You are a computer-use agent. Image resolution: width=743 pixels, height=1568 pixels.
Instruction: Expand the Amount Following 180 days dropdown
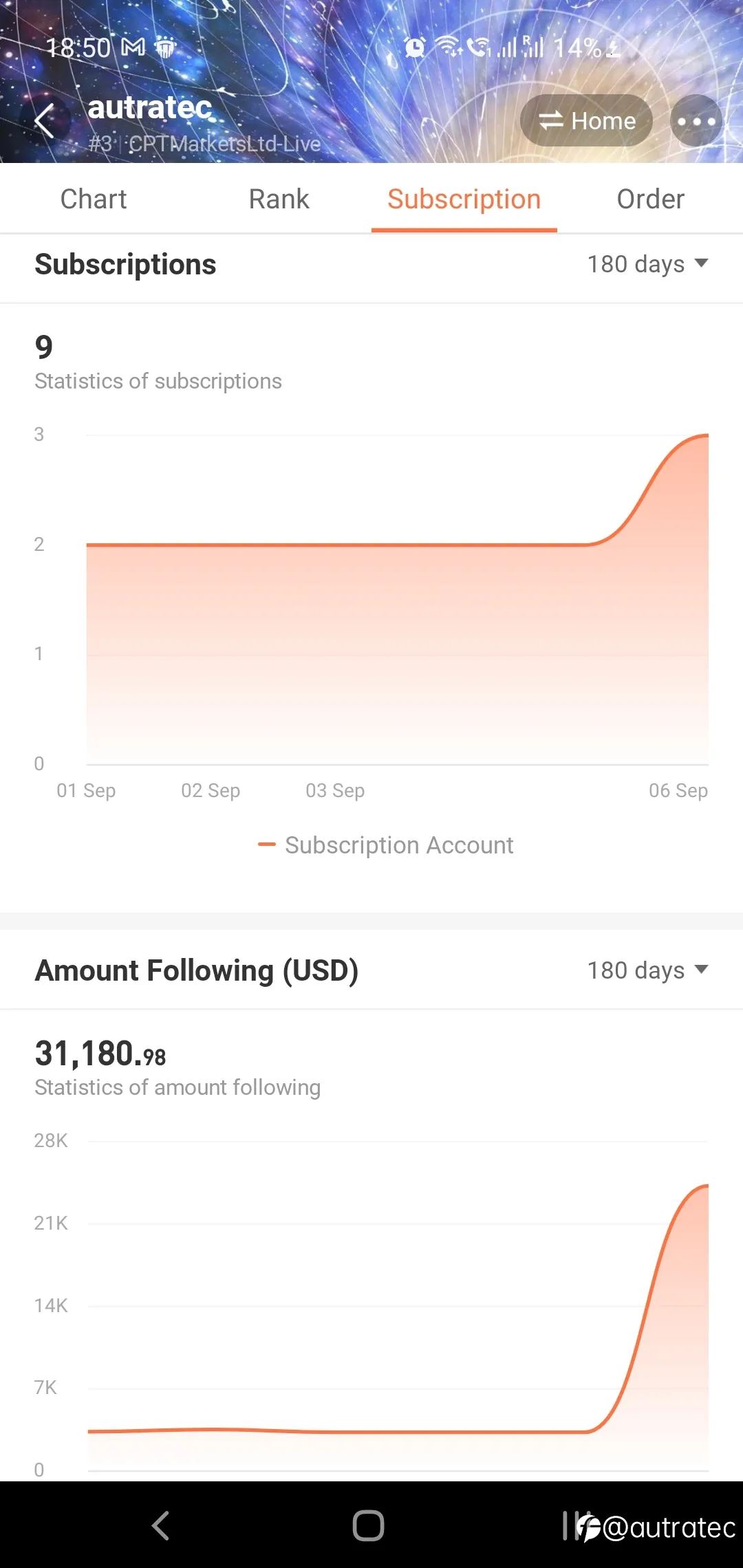[x=647, y=970]
